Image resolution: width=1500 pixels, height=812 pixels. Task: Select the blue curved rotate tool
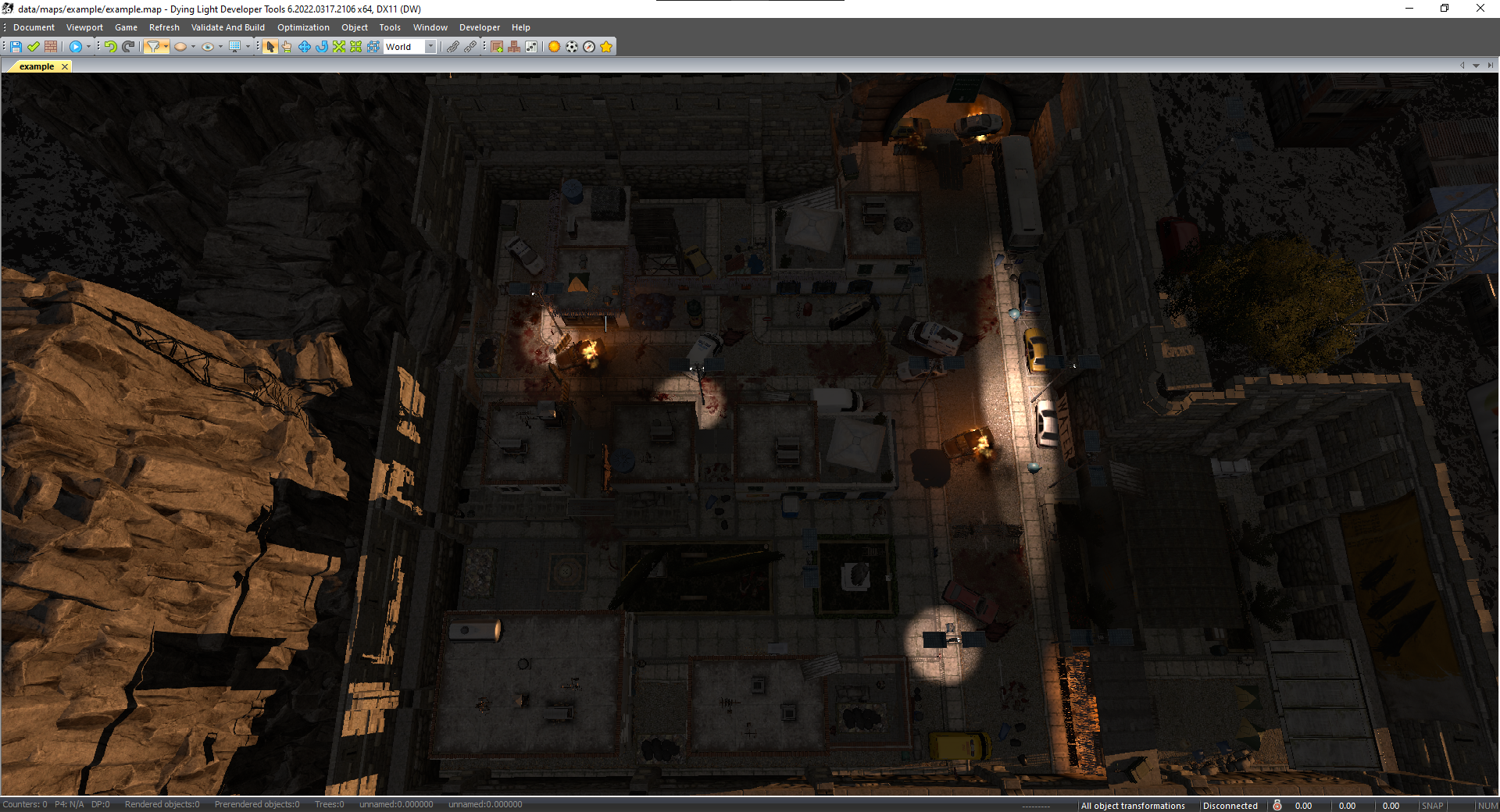coord(322,47)
